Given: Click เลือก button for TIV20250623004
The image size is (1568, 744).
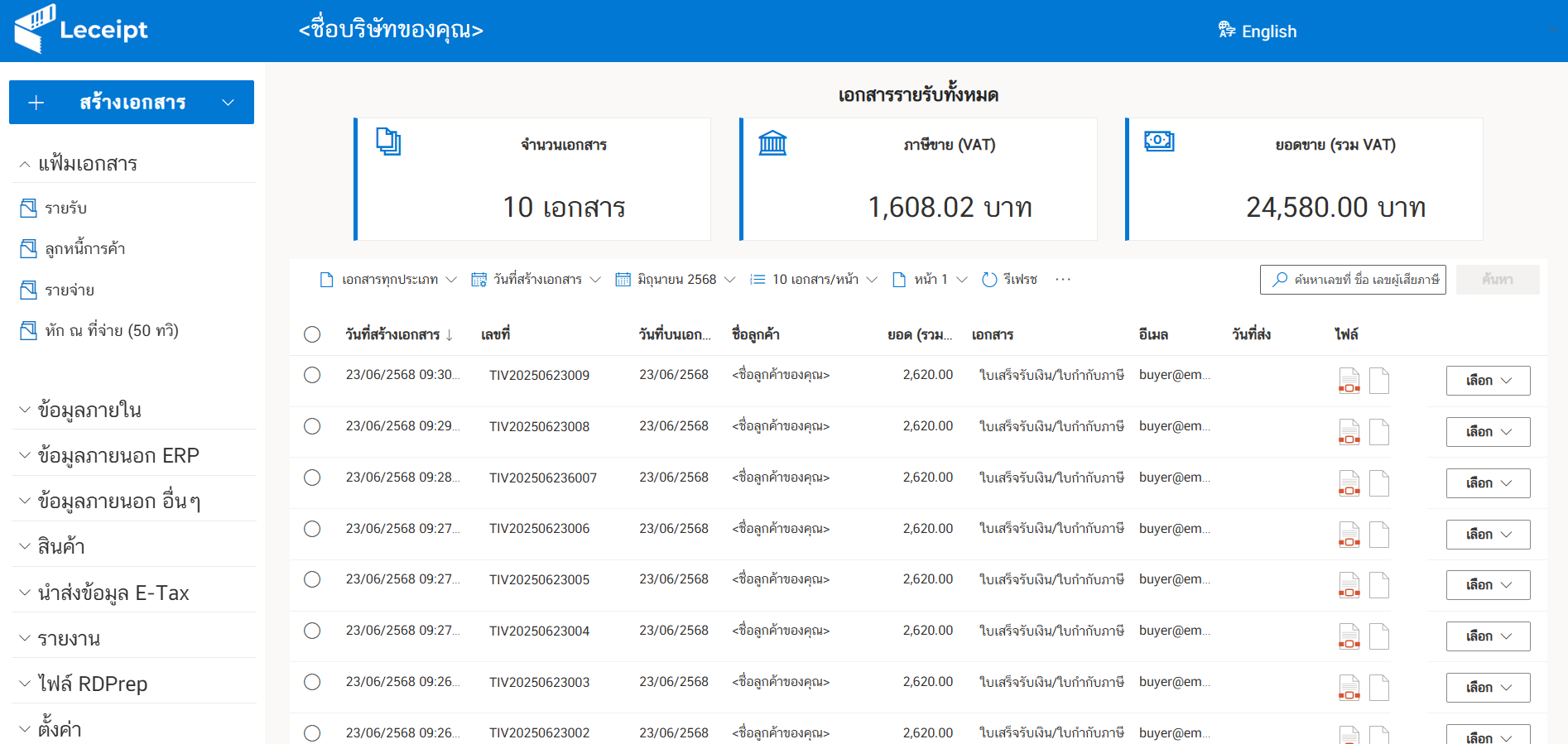Looking at the screenshot, I should coord(1488,636).
